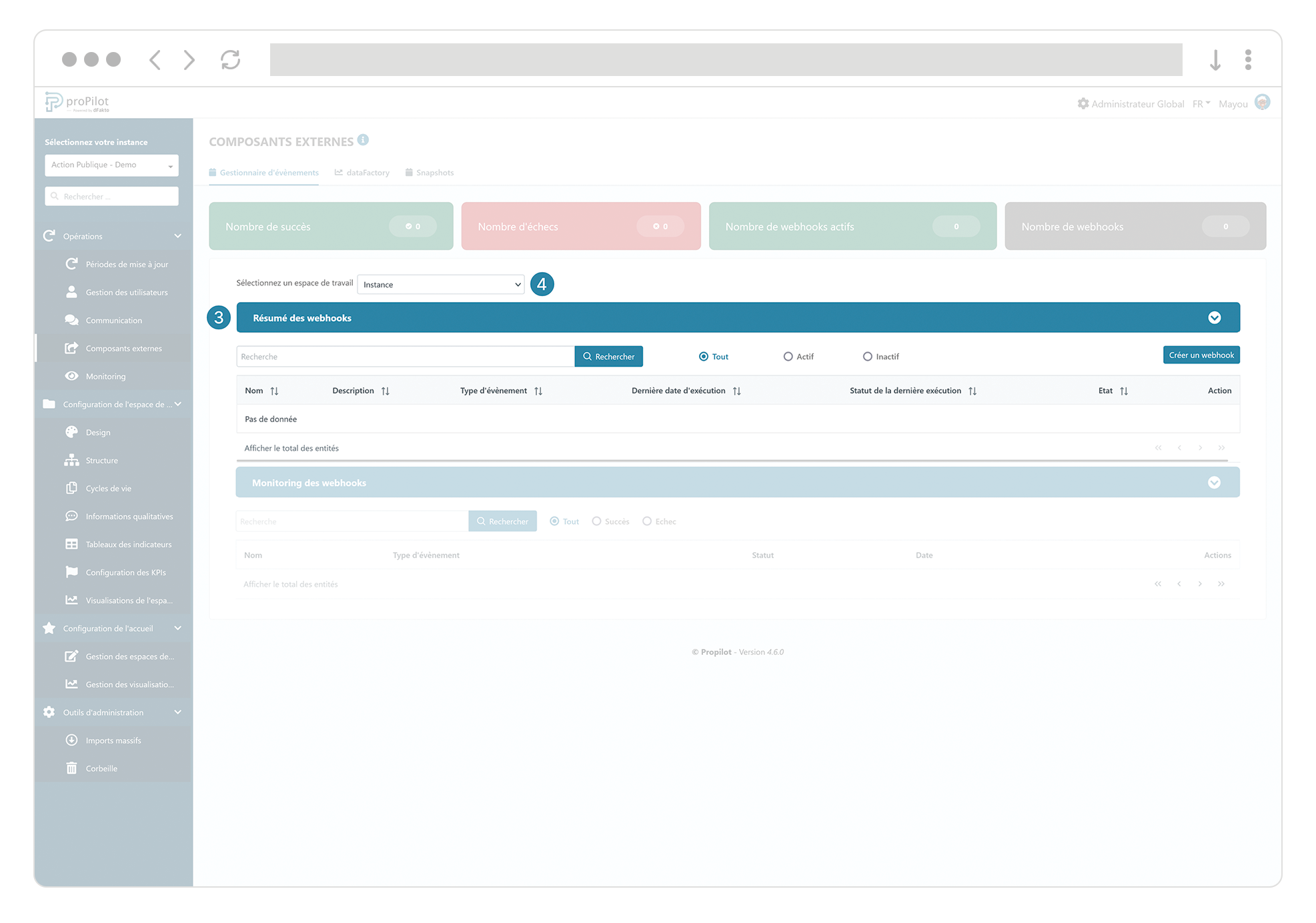Click the Administrateur Global gear icon

click(x=1083, y=104)
